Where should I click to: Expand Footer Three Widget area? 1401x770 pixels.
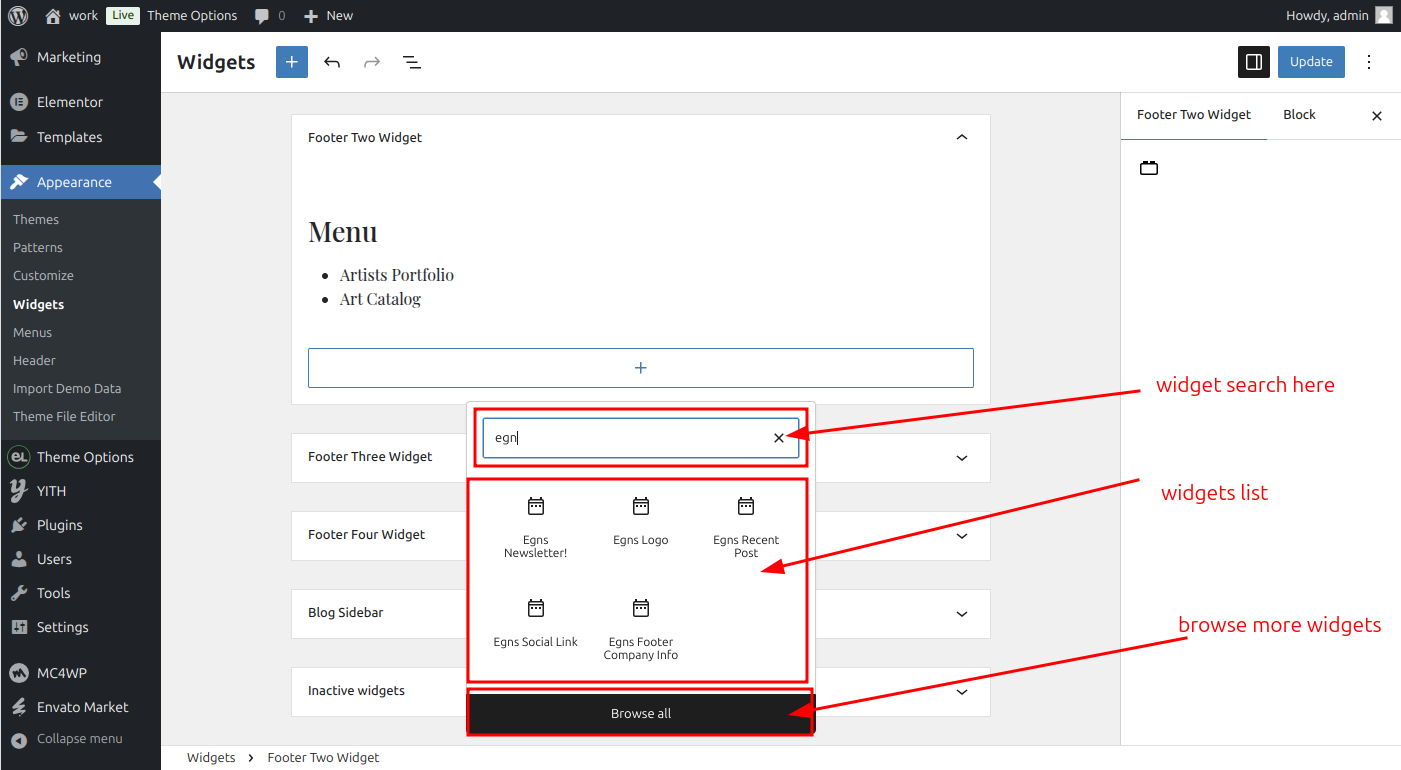pyautogui.click(x=962, y=458)
